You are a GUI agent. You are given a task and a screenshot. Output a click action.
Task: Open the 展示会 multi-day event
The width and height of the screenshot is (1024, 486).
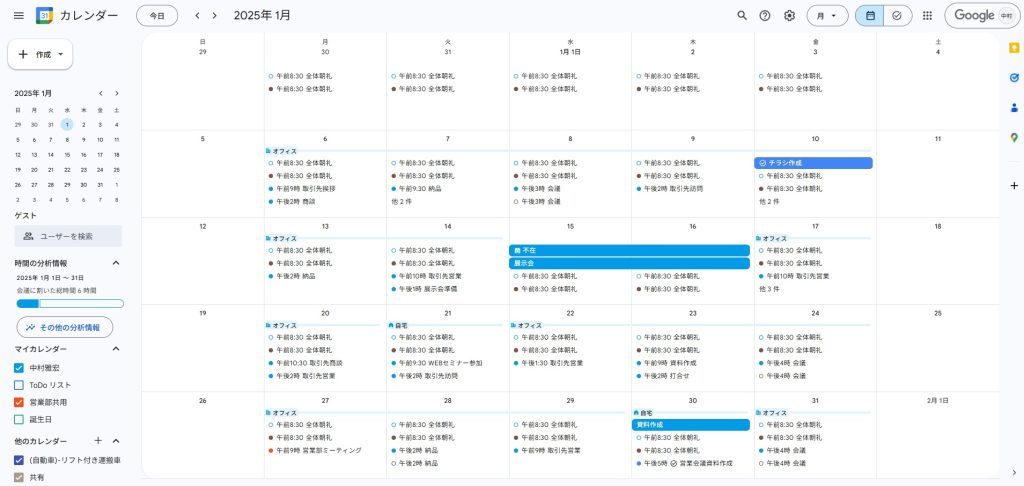[x=629, y=263]
